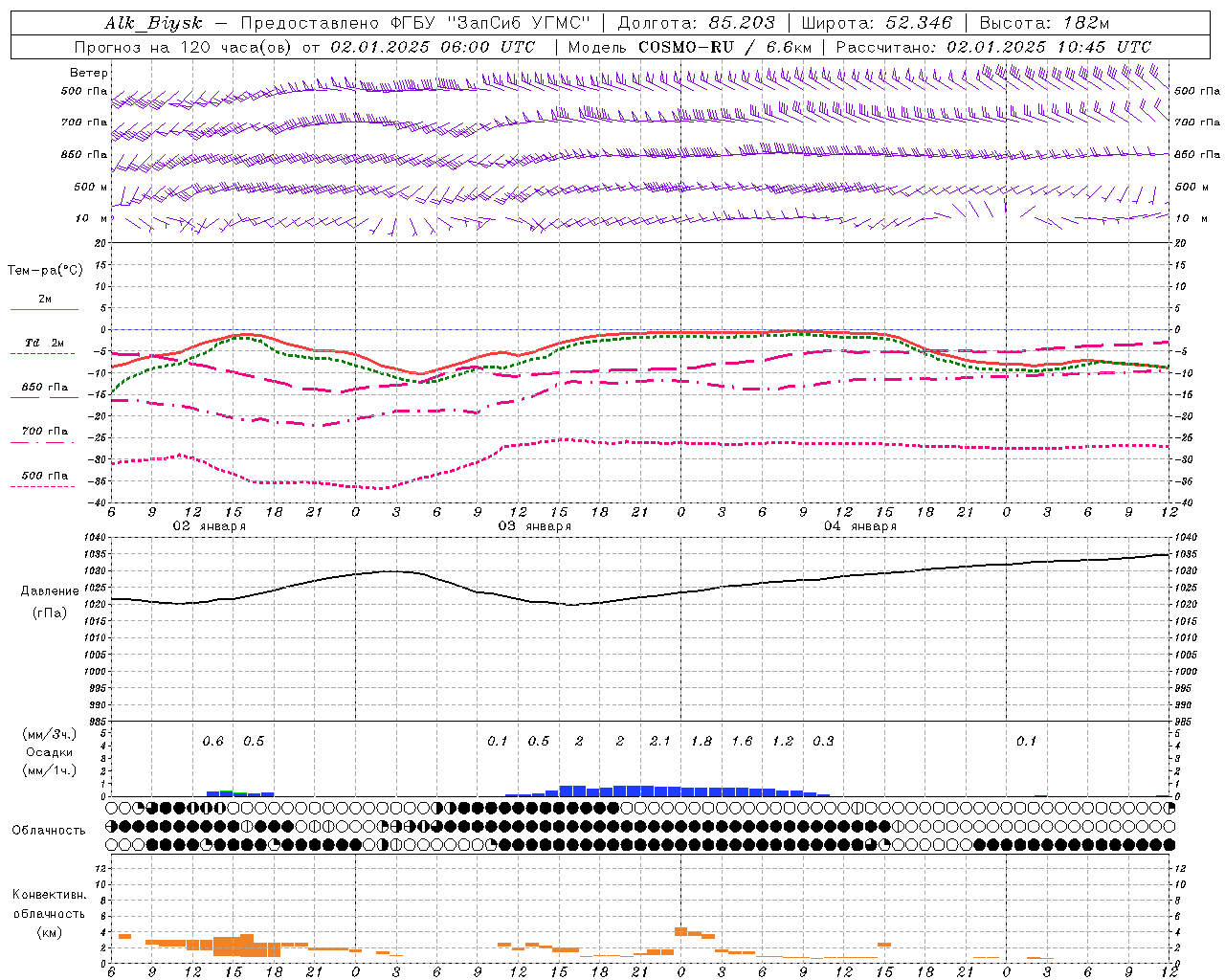Viewport: 1225px width, 980px height.
Task: Click the 'Тем-ра(°C)' temperature panel label
Action: pyautogui.click(x=45, y=271)
